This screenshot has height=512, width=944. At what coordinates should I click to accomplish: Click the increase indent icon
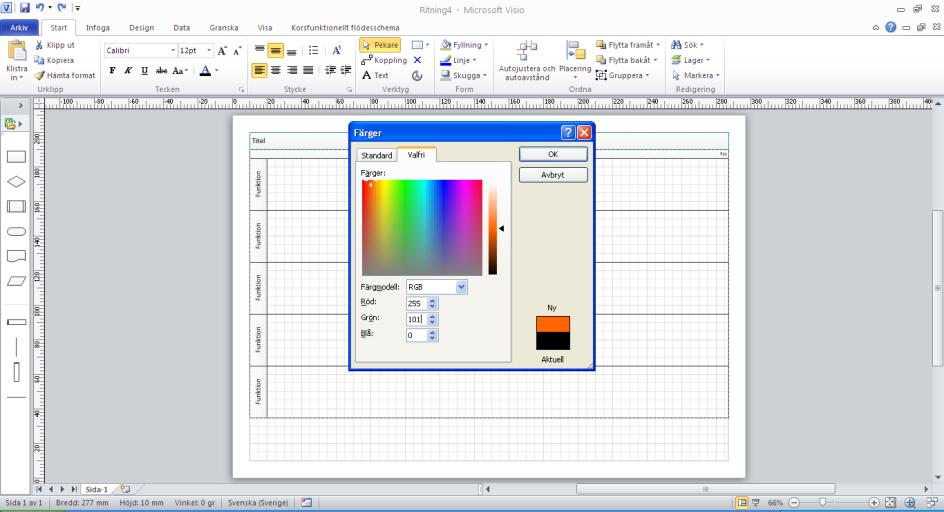[x=346, y=70]
